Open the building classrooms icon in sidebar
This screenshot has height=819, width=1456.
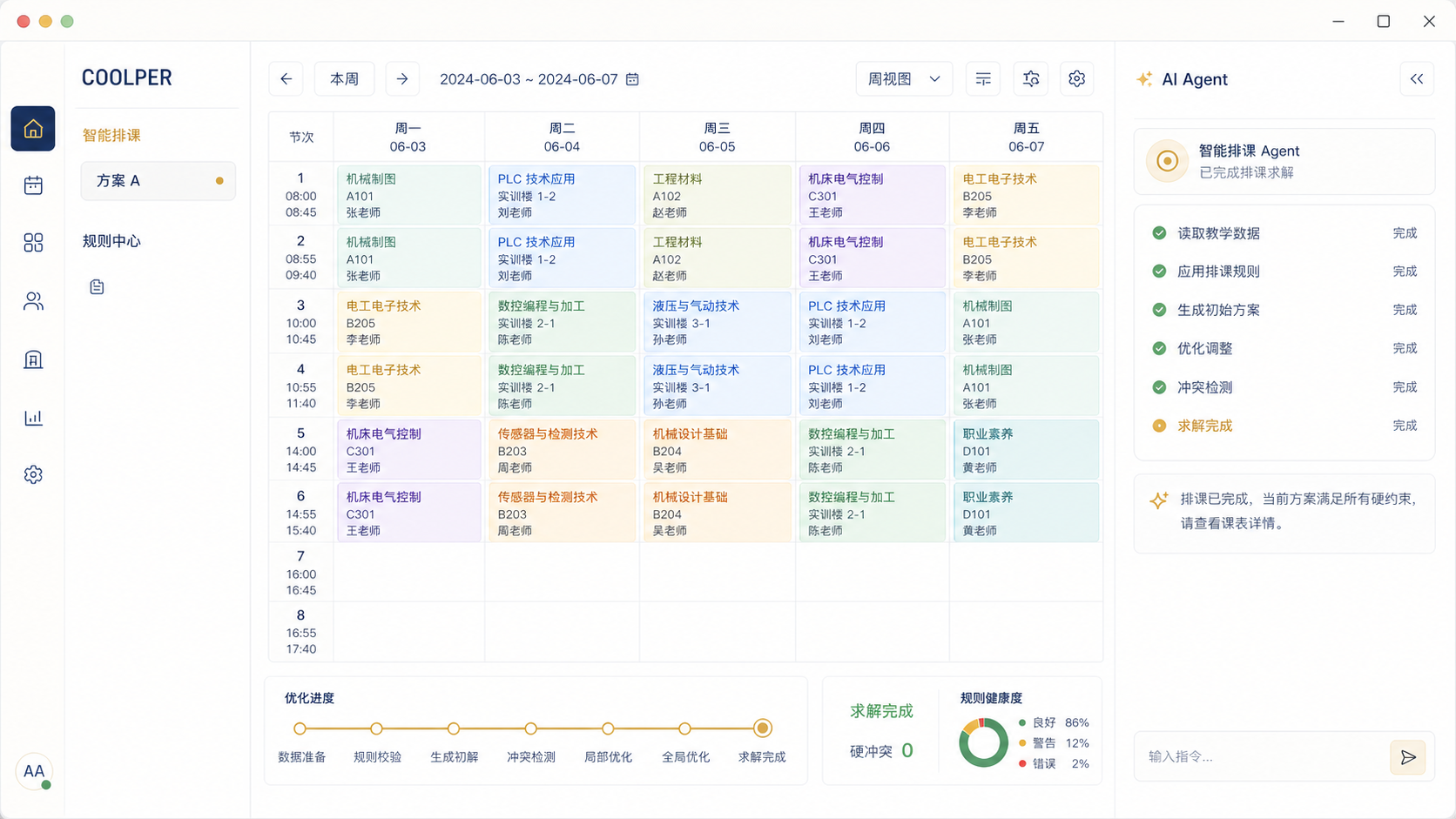tap(33, 359)
